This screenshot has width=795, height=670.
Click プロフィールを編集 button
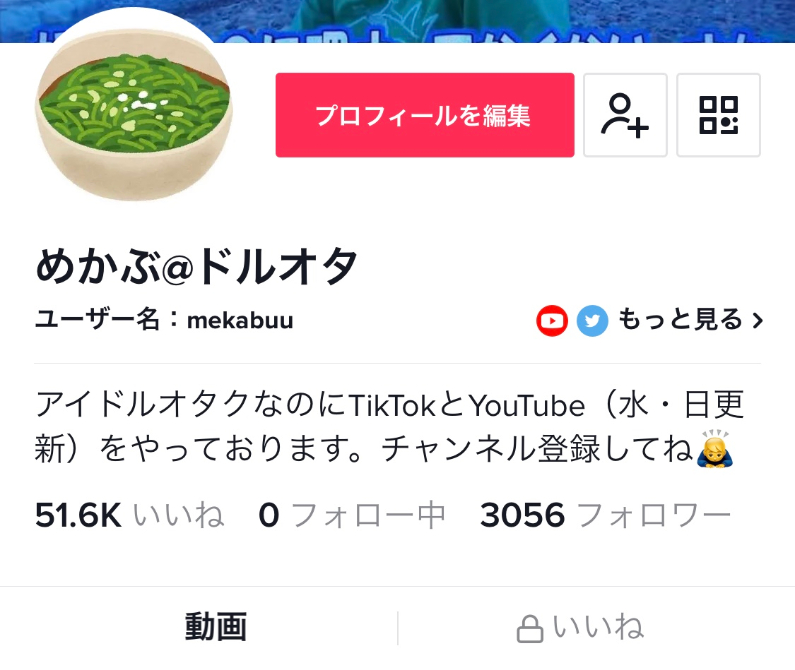click(x=425, y=115)
